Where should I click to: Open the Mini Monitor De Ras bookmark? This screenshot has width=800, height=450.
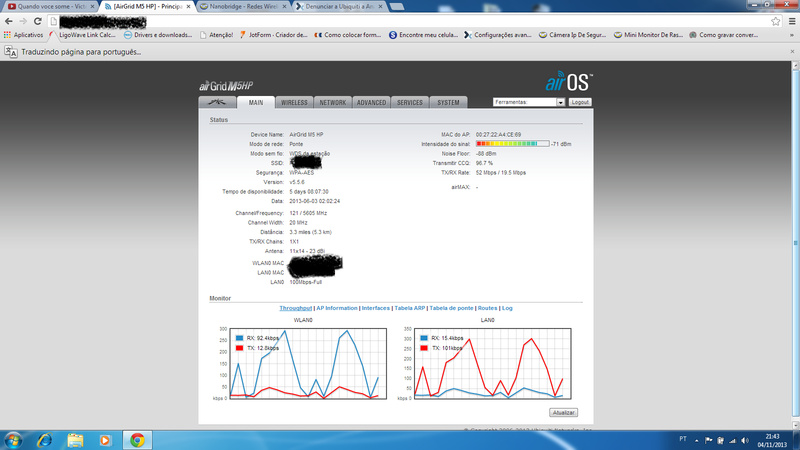pos(648,35)
